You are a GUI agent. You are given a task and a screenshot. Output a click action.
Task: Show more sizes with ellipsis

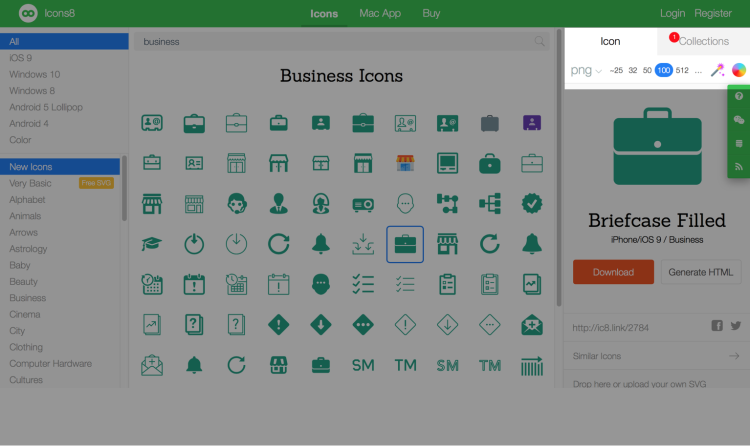click(x=698, y=70)
